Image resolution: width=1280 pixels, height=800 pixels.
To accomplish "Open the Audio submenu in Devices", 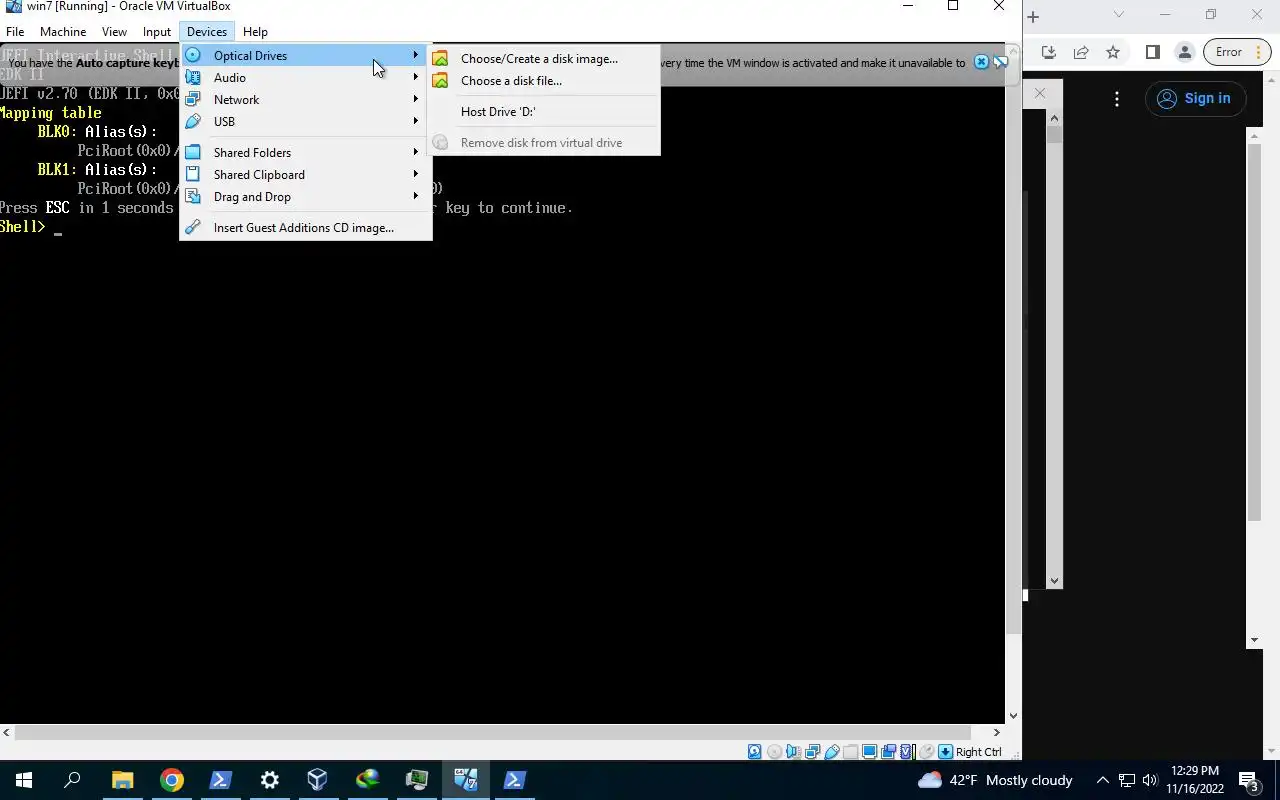I will 306,77.
